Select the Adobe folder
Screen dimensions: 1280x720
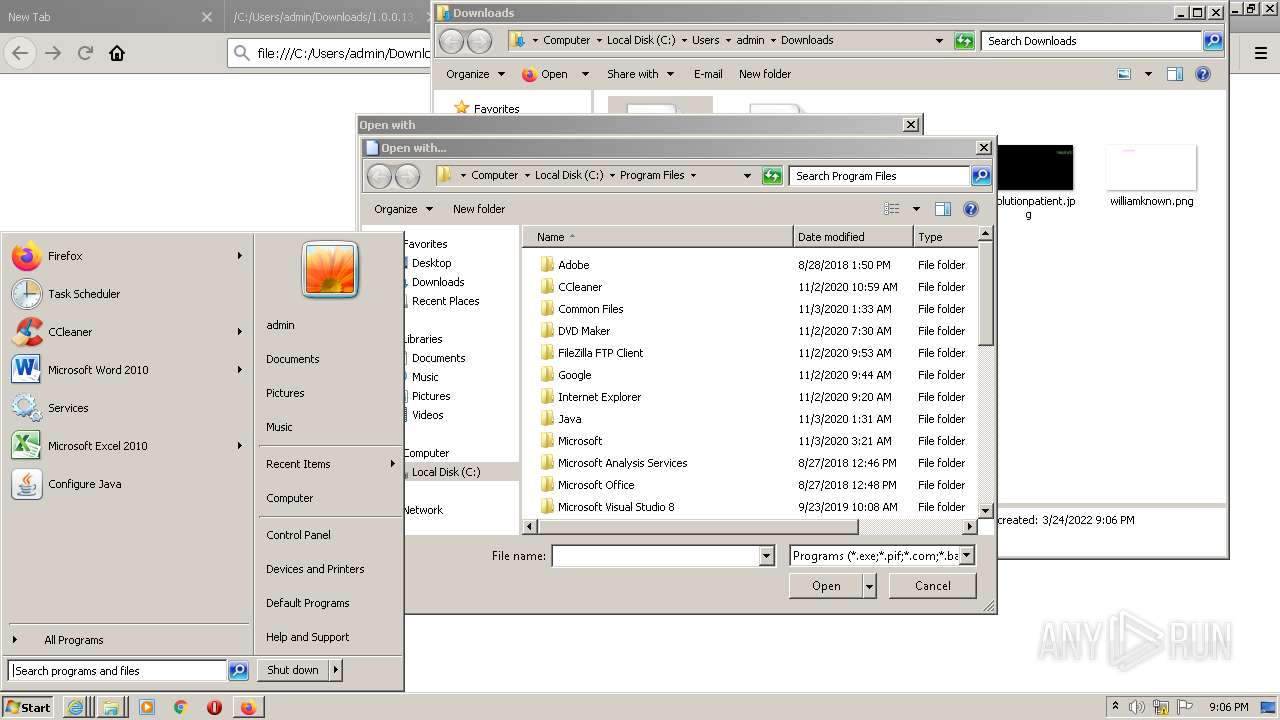point(573,265)
